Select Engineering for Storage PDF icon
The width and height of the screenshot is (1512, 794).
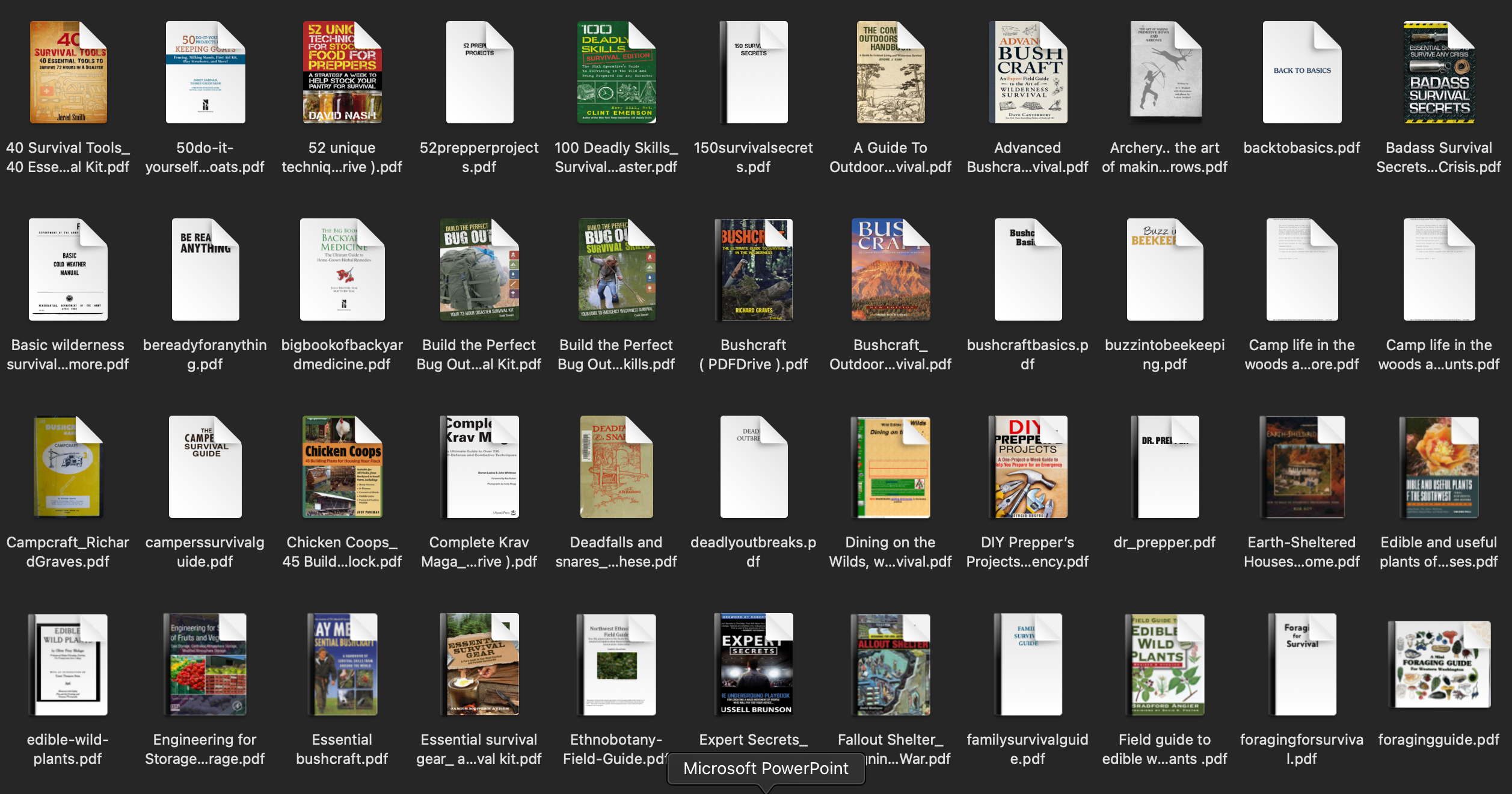pyautogui.click(x=205, y=664)
